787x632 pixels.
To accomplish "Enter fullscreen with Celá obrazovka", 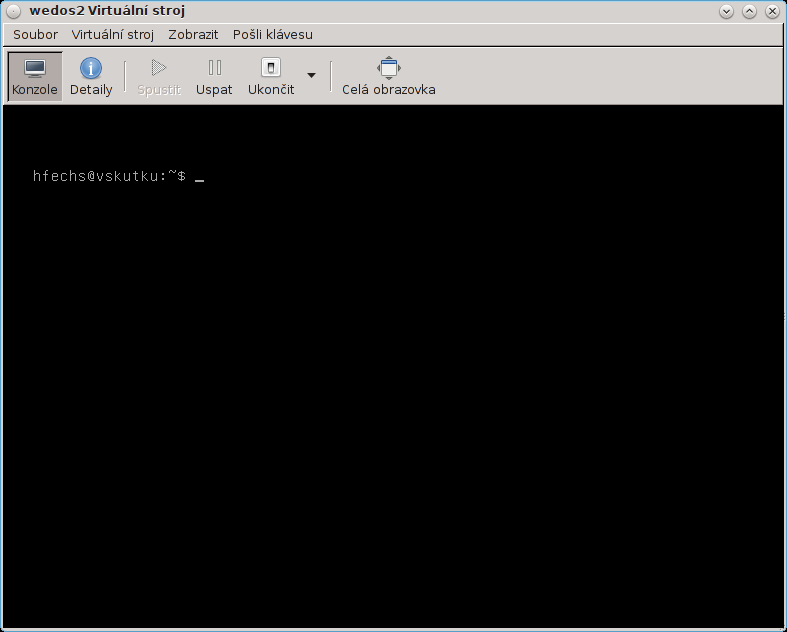I will [x=389, y=77].
